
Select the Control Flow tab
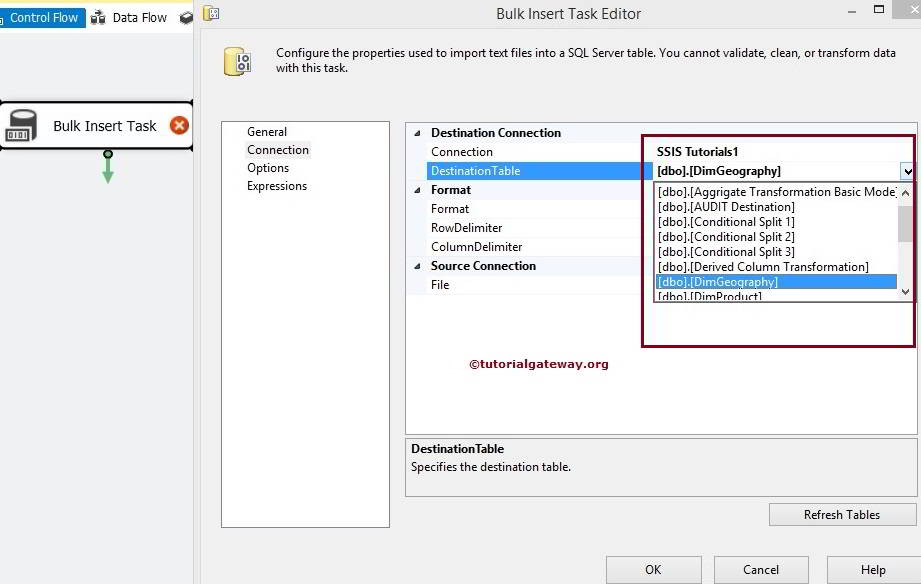tap(44, 17)
